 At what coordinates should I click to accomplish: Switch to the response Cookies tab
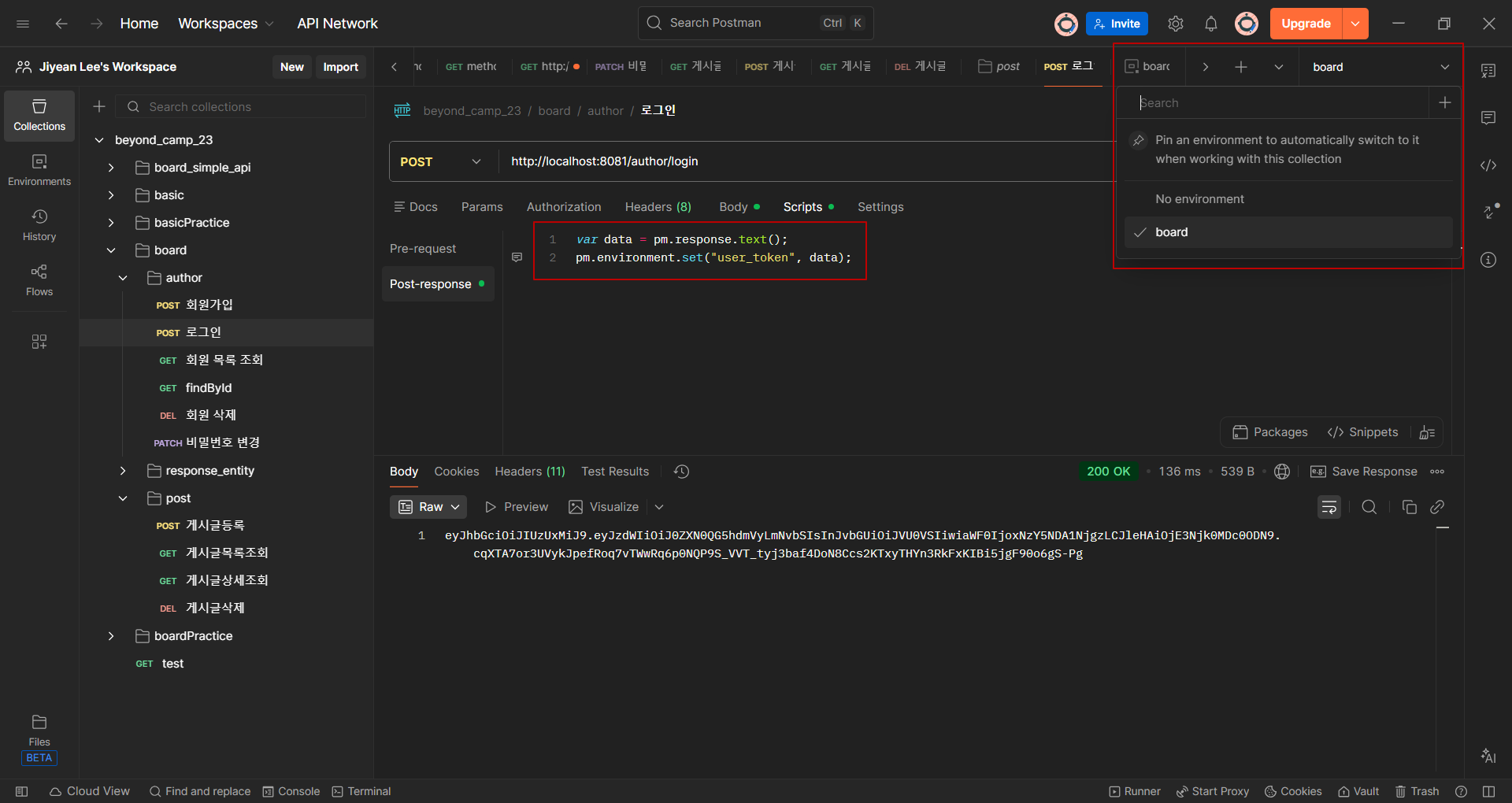tap(457, 472)
